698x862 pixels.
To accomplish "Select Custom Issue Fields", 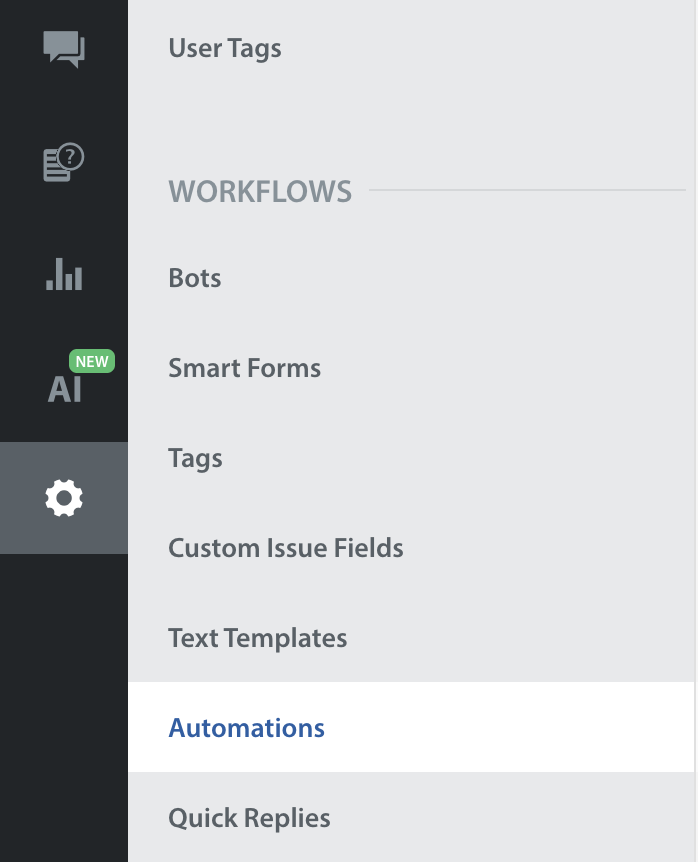I will (286, 548).
